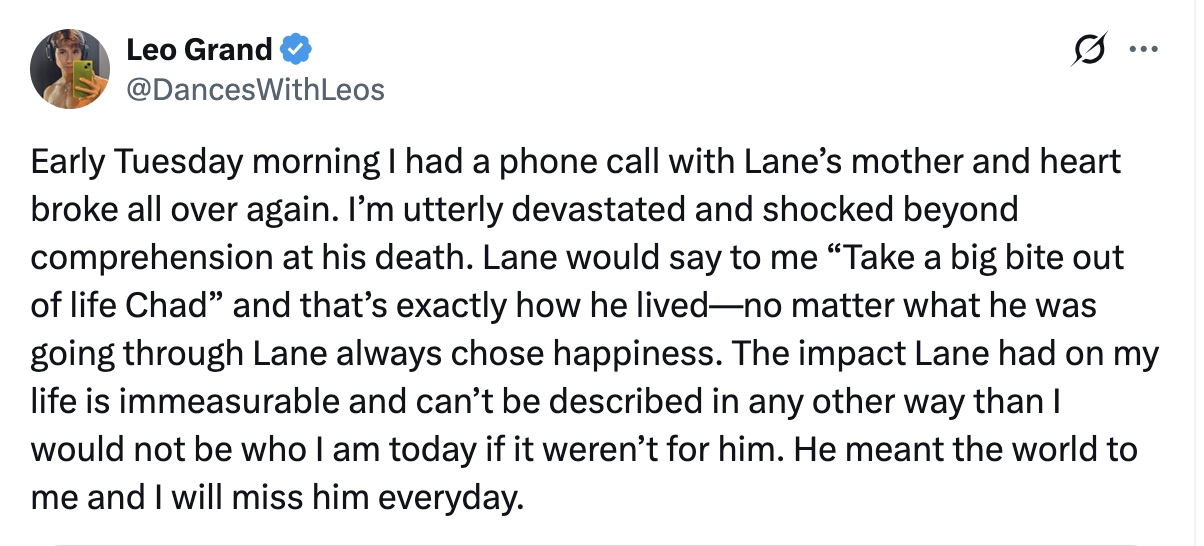This screenshot has width=1204, height=546.
Task: Open the @DancesWithLeos handle link
Action: (x=255, y=90)
